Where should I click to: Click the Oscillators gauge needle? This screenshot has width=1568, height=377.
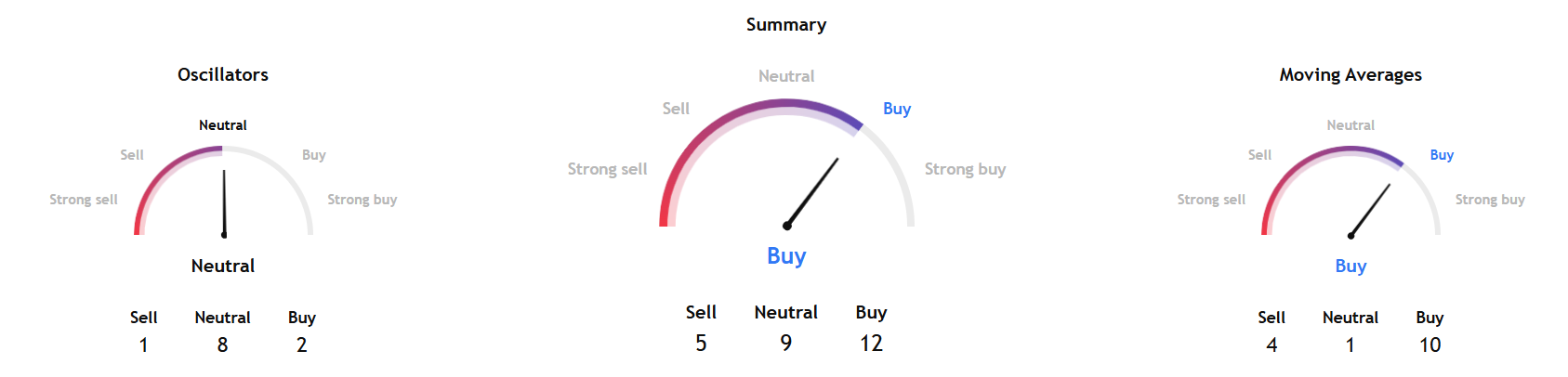224,202
